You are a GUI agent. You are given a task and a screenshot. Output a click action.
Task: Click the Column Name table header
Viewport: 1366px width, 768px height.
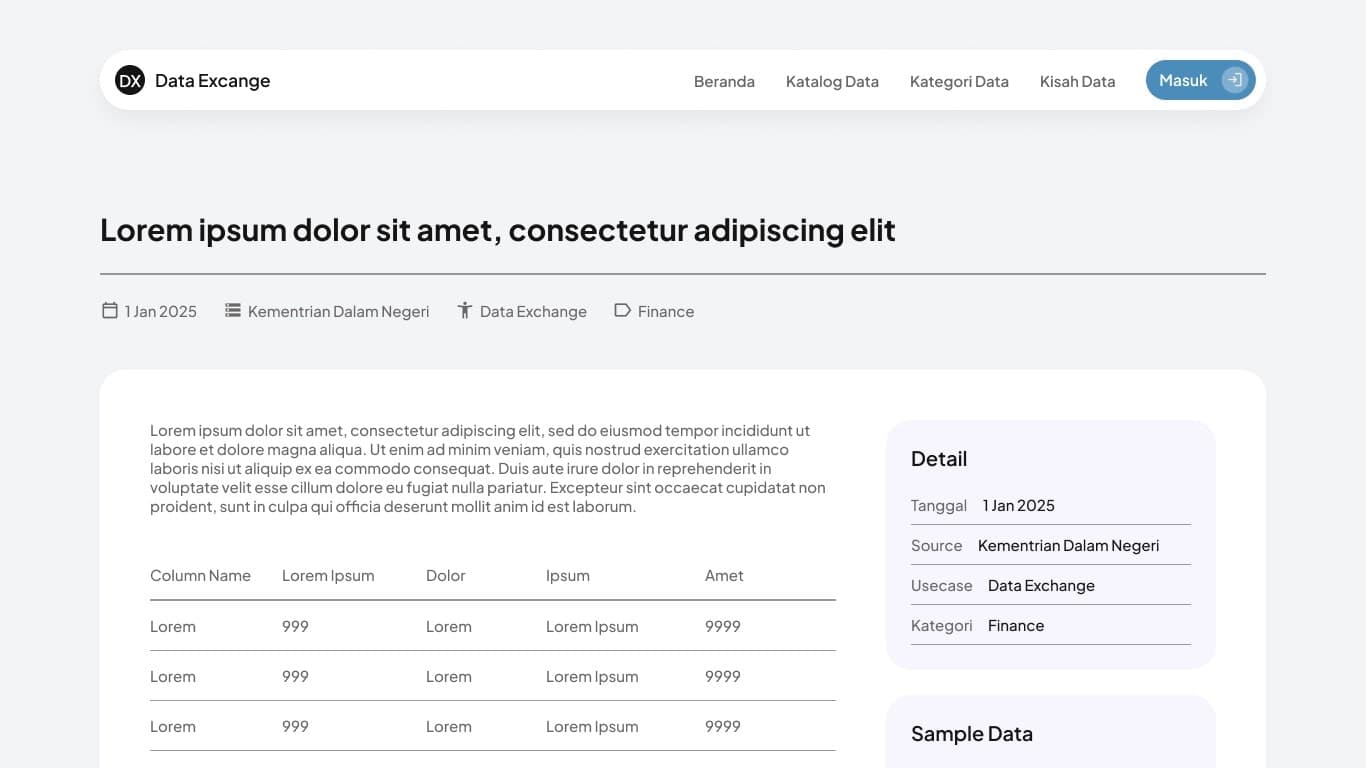(x=200, y=575)
